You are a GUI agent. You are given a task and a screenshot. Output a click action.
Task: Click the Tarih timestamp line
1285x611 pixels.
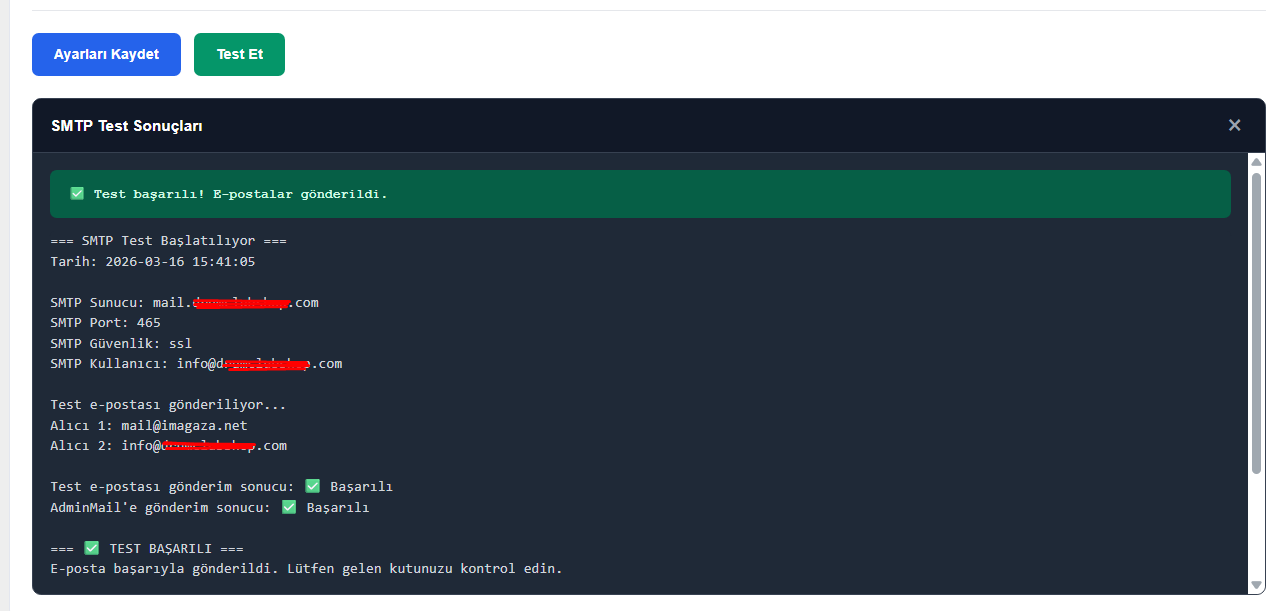(x=152, y=262)
